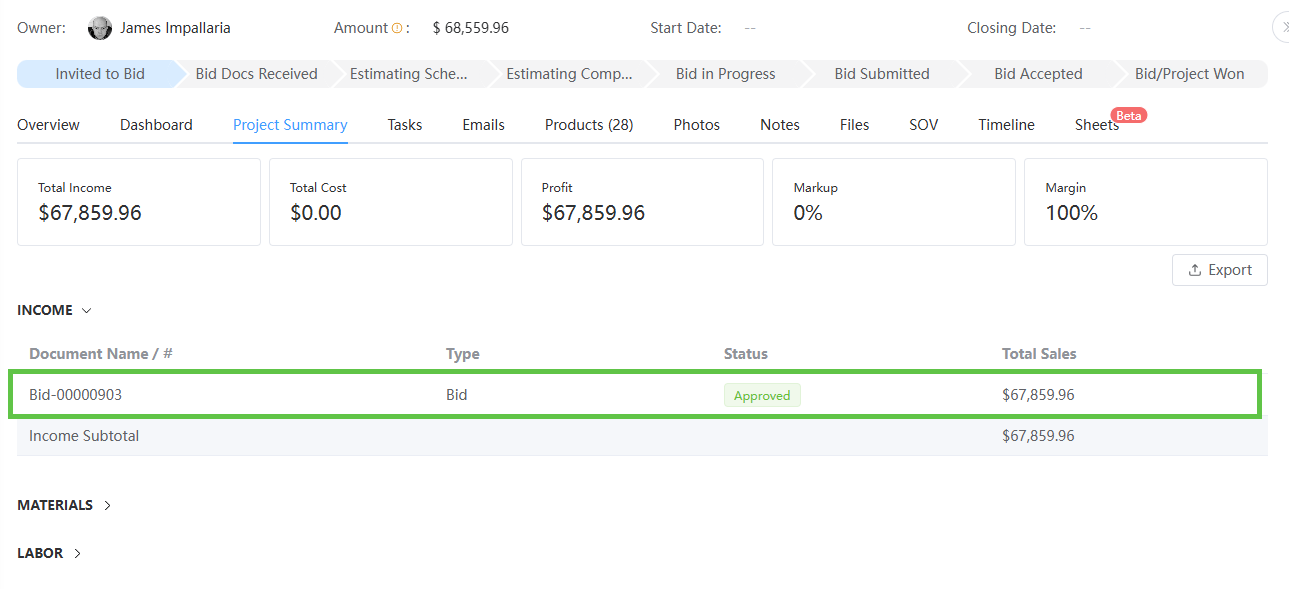Image resolution: width=1289 pixels, height=589 pixels.
Task: Click James Impallaria's owner avatar
Action: click(100, 28)
